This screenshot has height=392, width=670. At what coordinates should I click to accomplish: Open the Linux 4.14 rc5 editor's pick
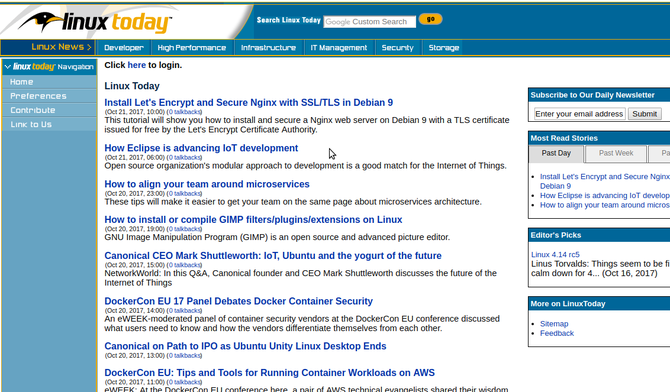(555, 254)
